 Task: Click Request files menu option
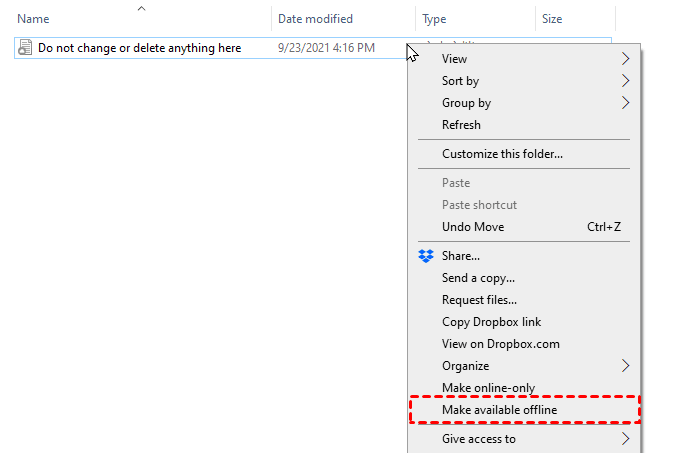coord(479,300)
